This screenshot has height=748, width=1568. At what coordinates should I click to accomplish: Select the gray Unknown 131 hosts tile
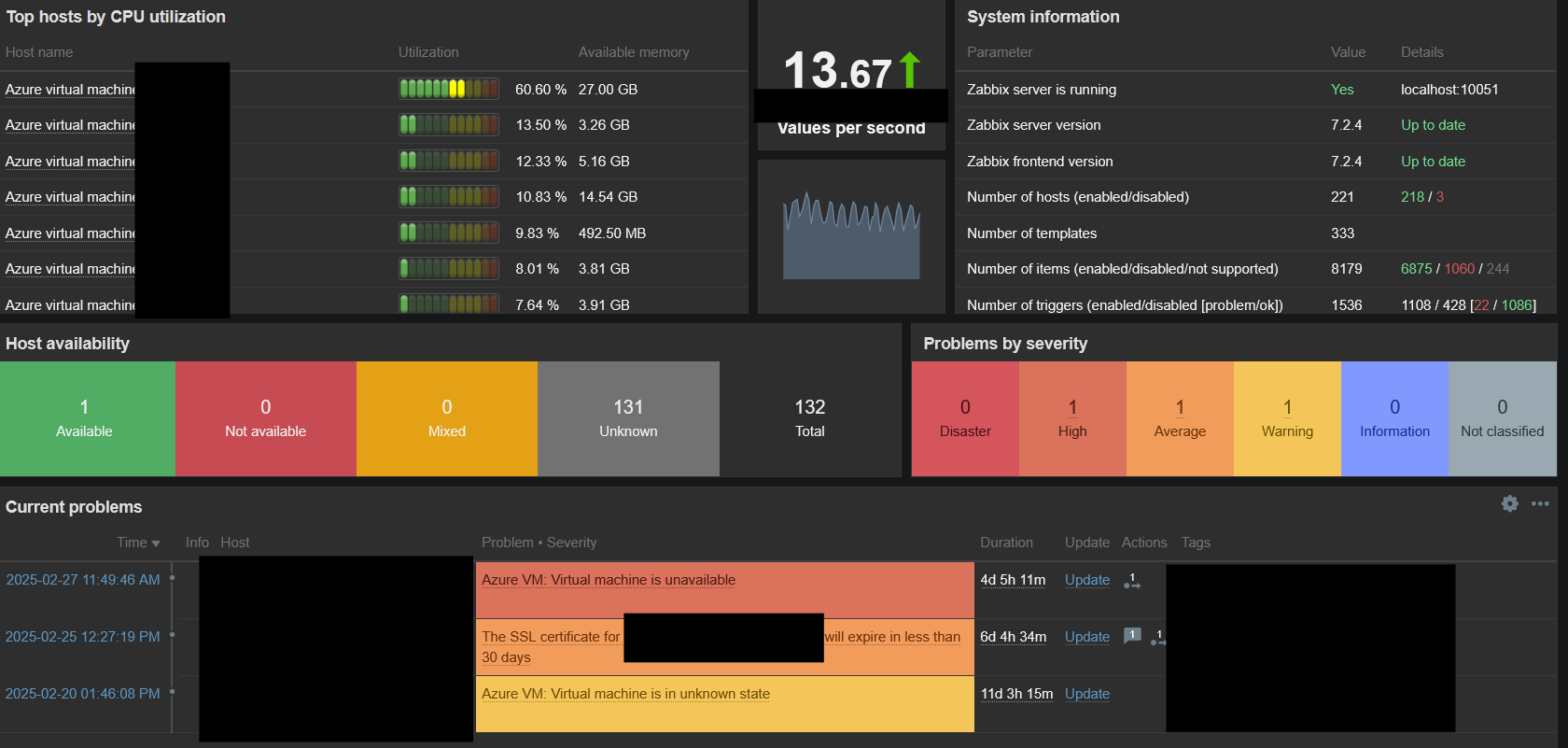pos(628,419)
